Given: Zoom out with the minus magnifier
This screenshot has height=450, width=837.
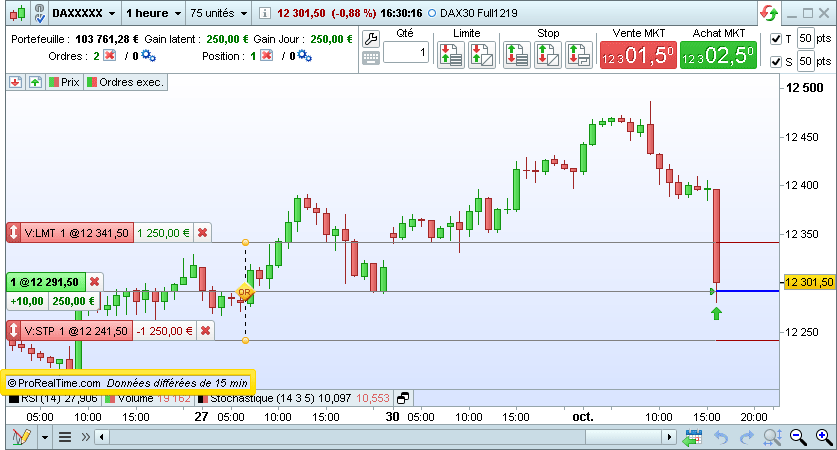Looking at the screenshot, I should click(798, 437).
